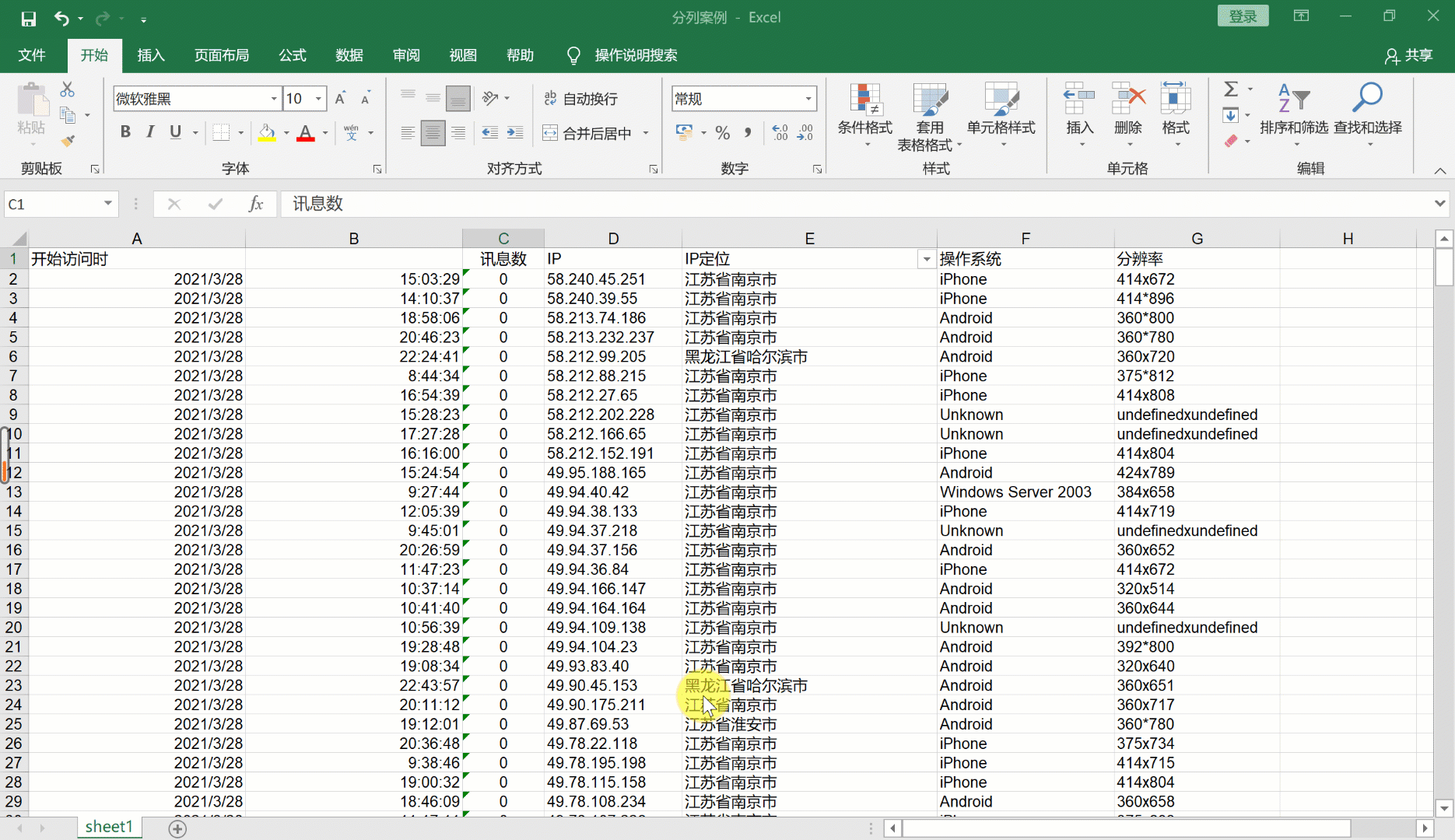The height and width of the screenshot is (840, 1455).
Task: Open the 插入 ribbon tab
Action: tap(151, 55)
